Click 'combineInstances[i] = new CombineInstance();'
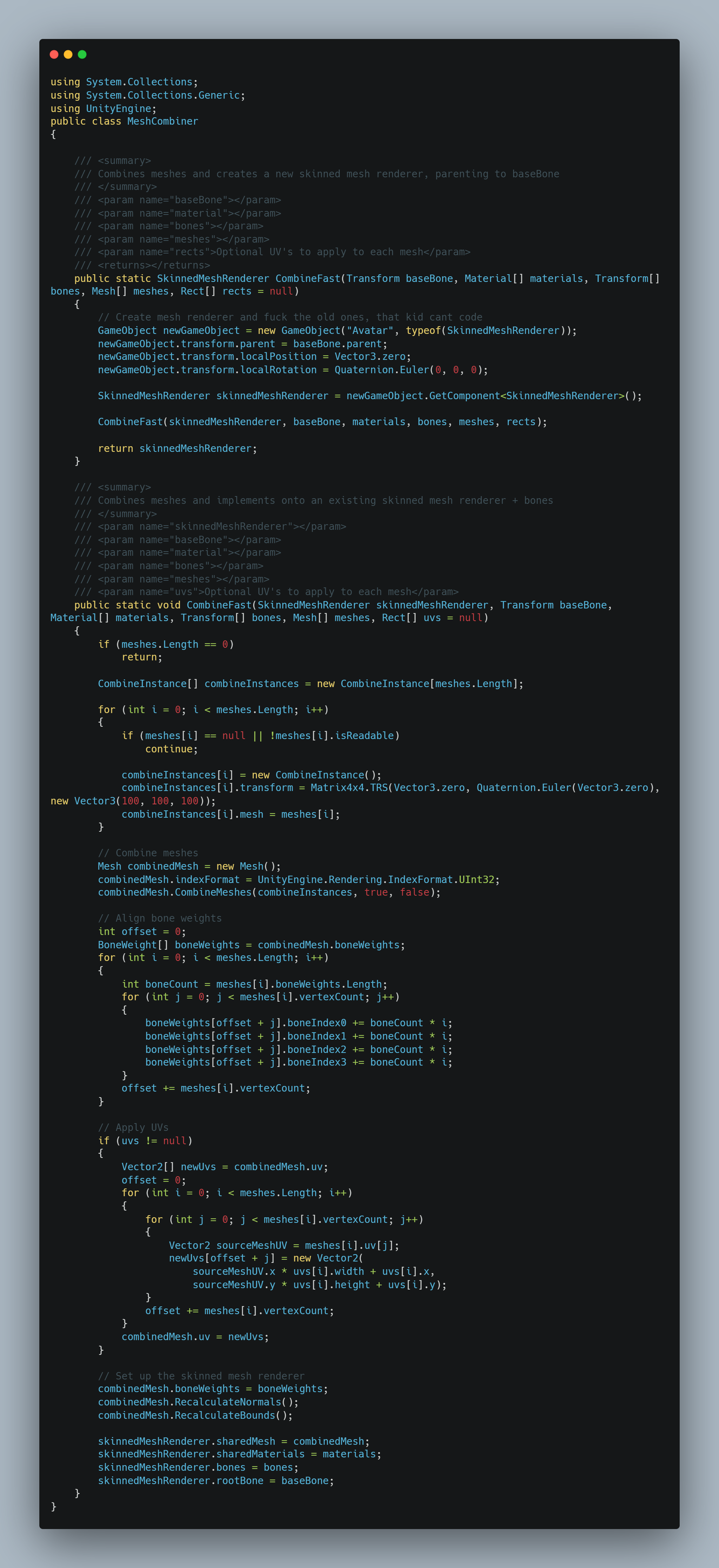 [251, 775]
